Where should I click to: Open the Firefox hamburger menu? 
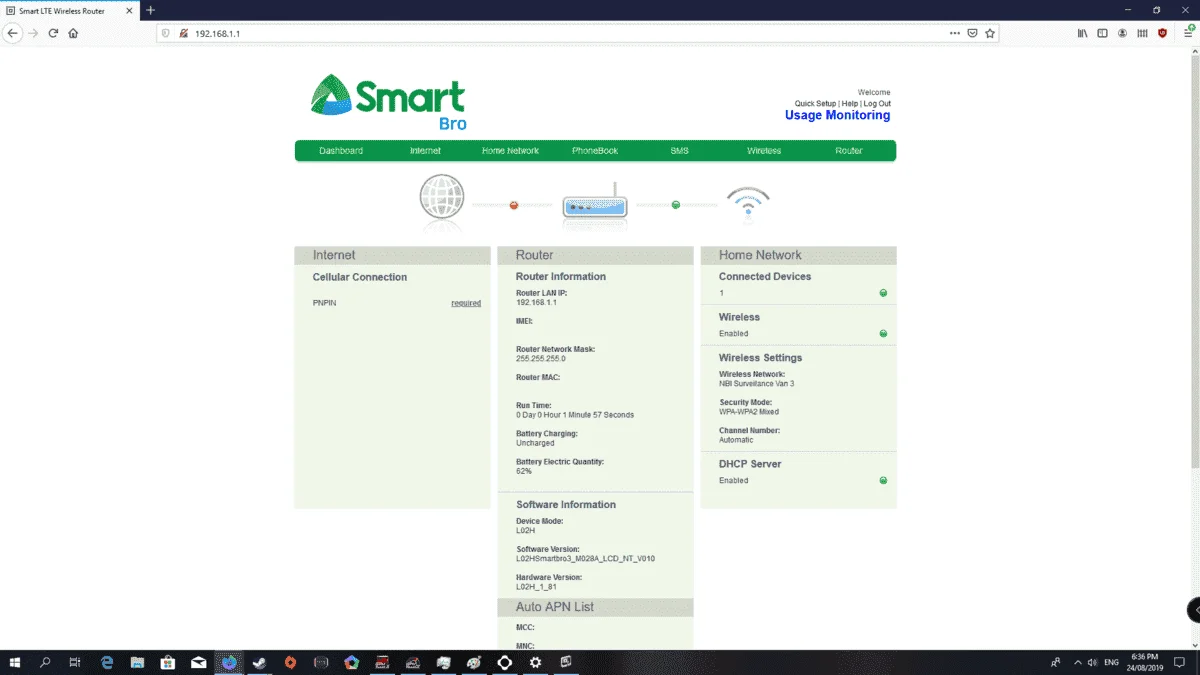[x=1188, y=33]
